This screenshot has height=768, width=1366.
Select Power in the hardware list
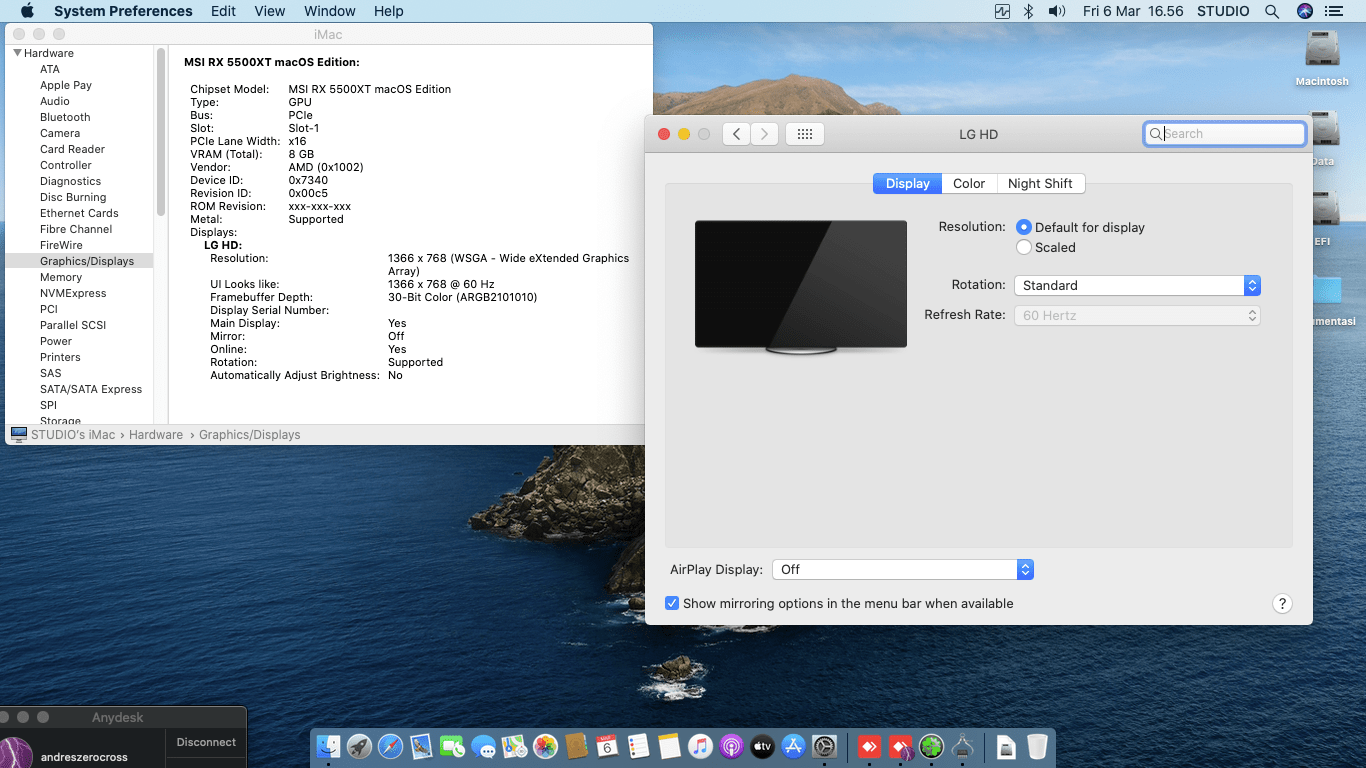pos(56,341)
